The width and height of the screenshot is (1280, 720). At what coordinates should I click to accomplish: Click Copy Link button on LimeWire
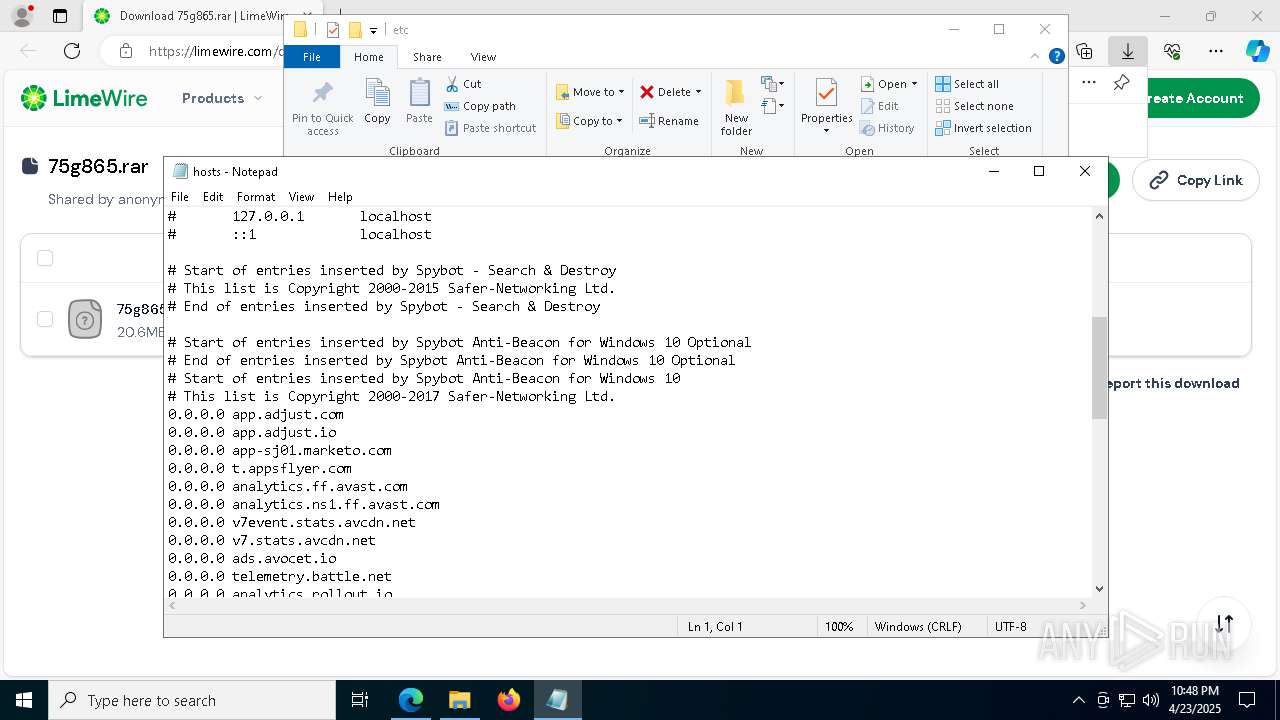click(1196, 180)
